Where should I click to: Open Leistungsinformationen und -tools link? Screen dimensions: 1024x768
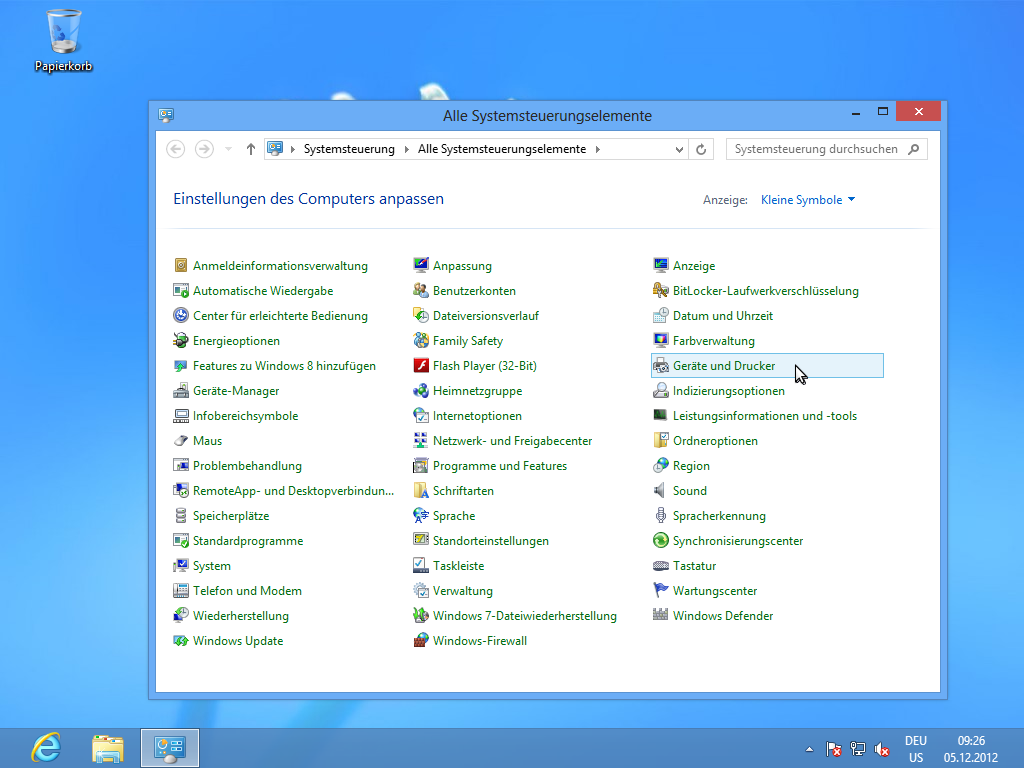765,416
